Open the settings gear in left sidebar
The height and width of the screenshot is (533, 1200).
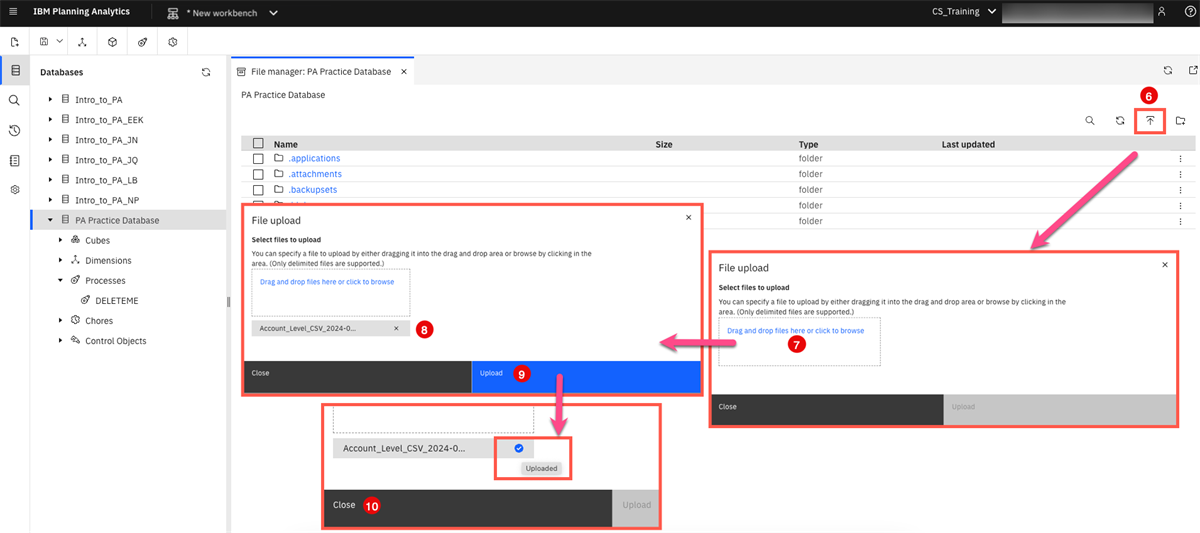click(14, 189)
